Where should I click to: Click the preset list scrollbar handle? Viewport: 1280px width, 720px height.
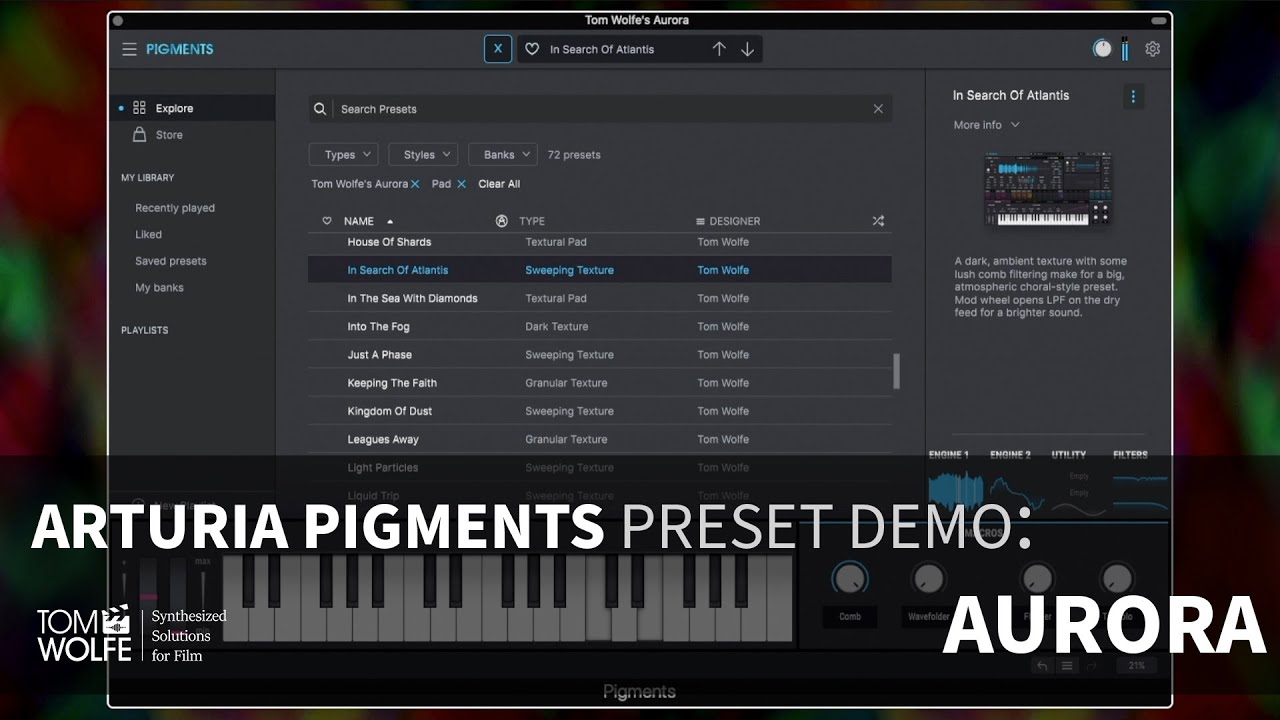[896, 371]
